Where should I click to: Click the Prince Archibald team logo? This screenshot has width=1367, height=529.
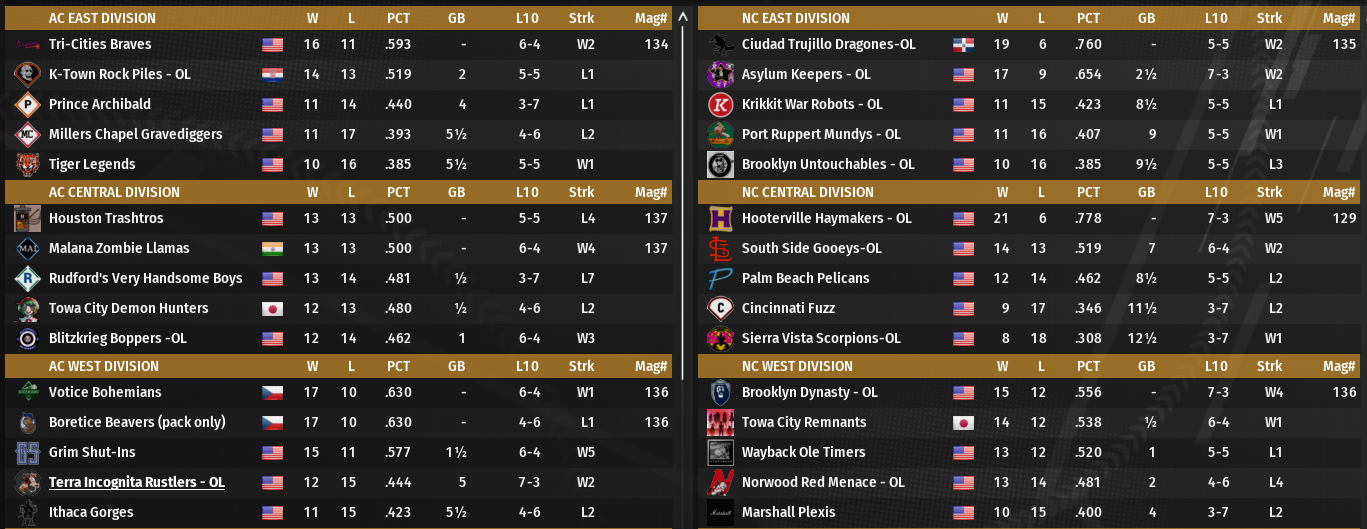tap(27, 105)
